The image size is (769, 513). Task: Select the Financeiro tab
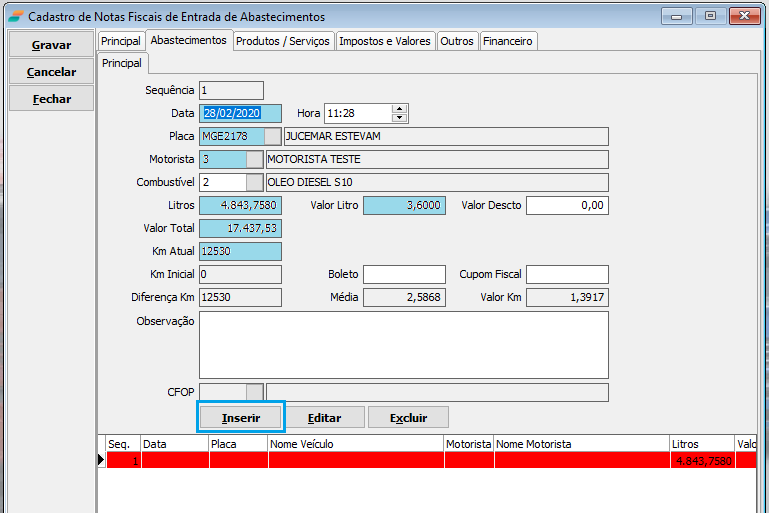509,41
